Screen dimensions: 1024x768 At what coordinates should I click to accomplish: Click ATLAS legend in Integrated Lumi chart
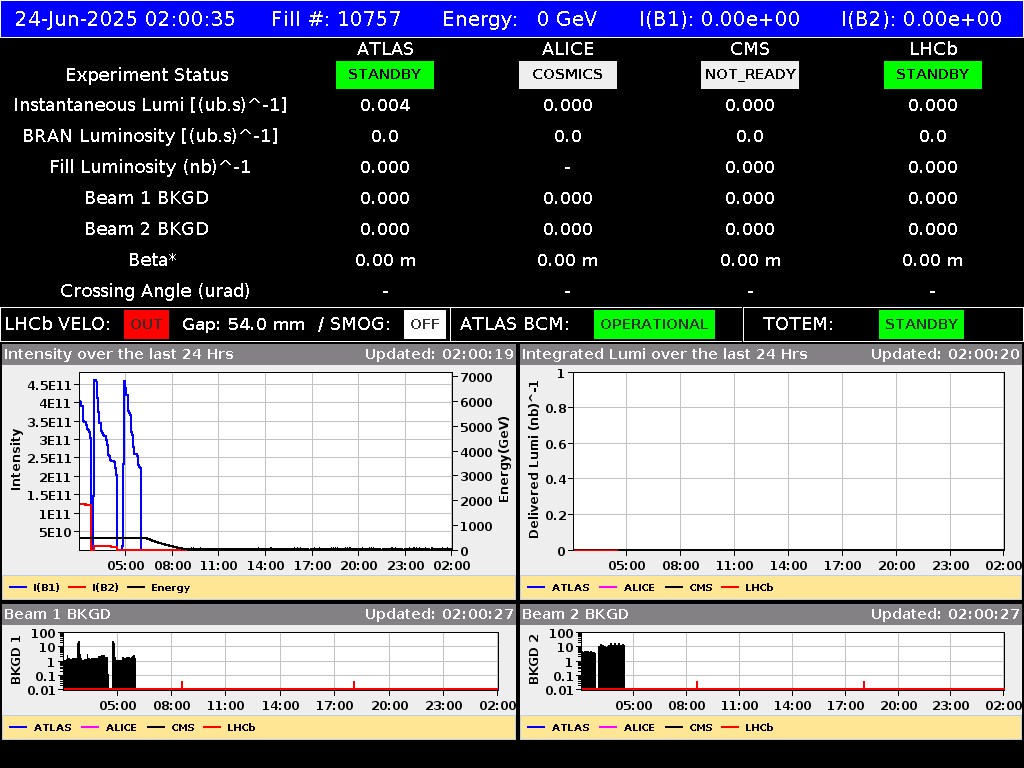tap(558, 588)
